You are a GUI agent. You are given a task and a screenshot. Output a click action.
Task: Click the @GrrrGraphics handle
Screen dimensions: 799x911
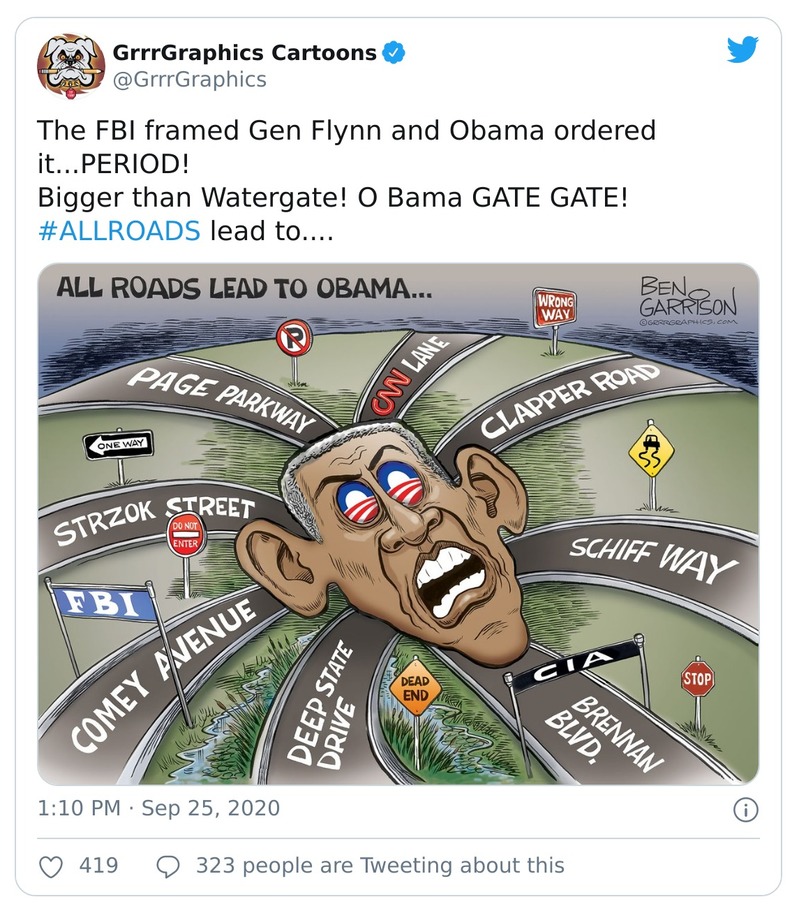[189, 79]
